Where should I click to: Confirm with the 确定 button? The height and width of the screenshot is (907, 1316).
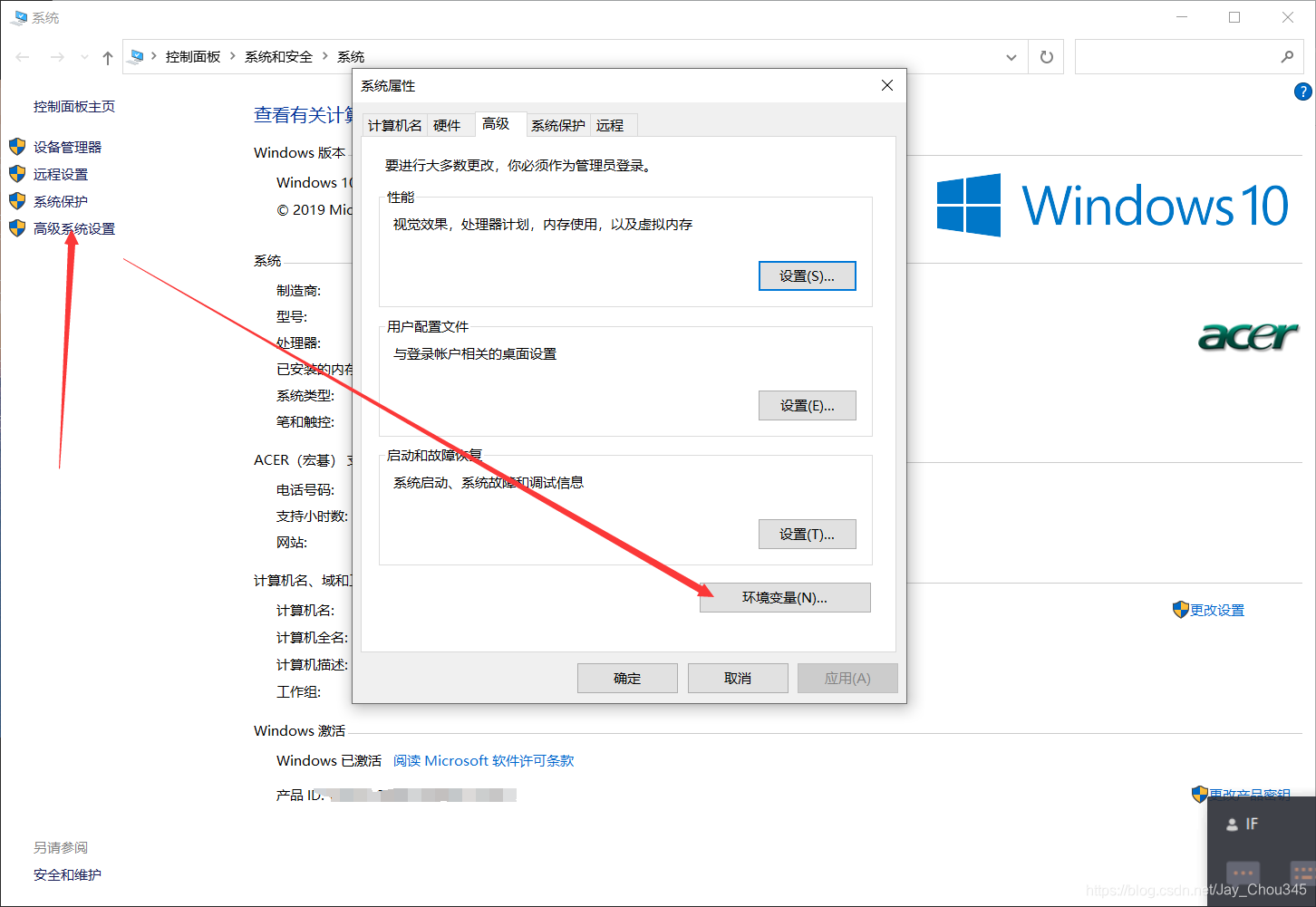pos(627,678)
